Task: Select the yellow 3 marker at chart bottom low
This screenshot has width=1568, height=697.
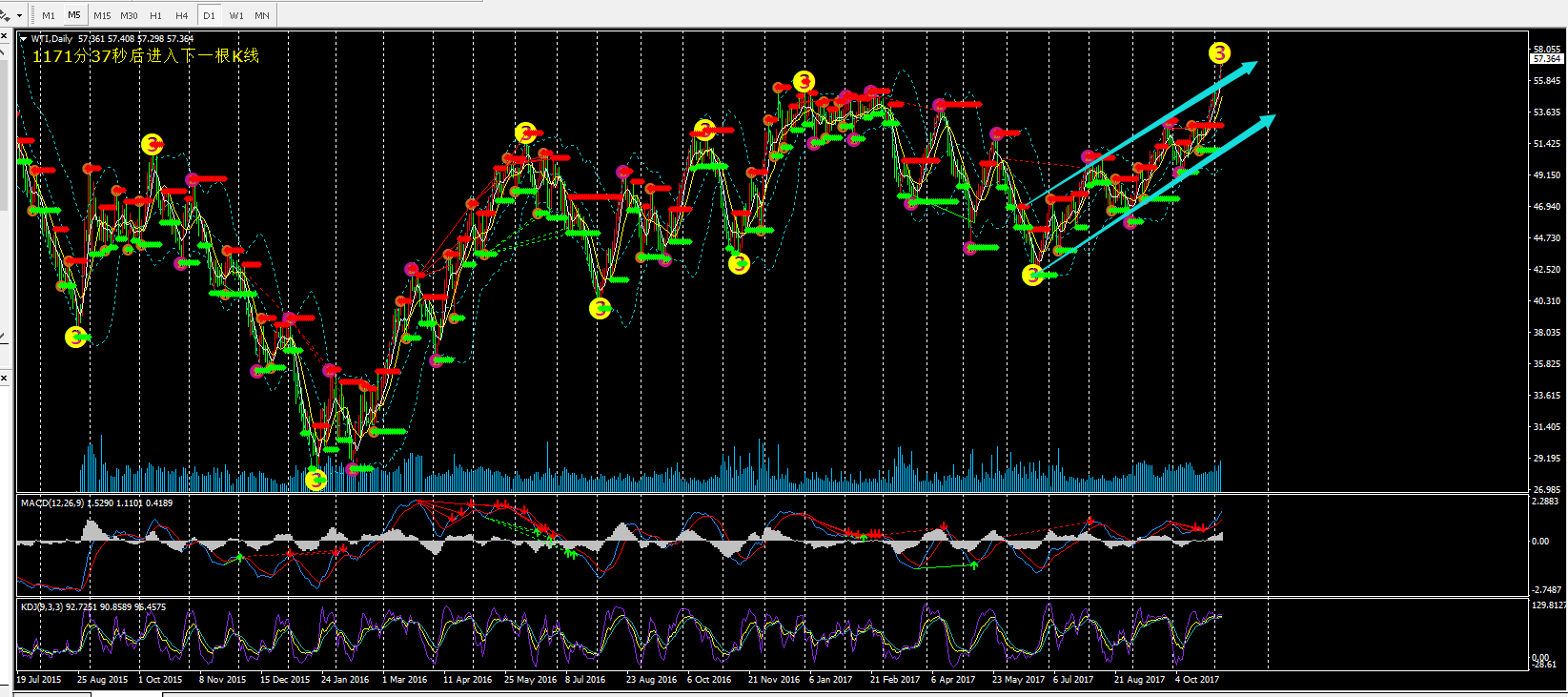Action: [x=316, y=479]
